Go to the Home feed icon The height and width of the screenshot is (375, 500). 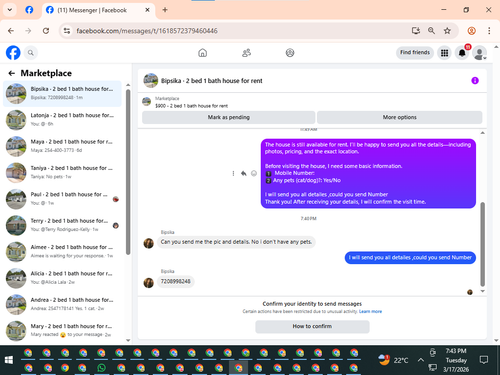click(x=202, y=53)
